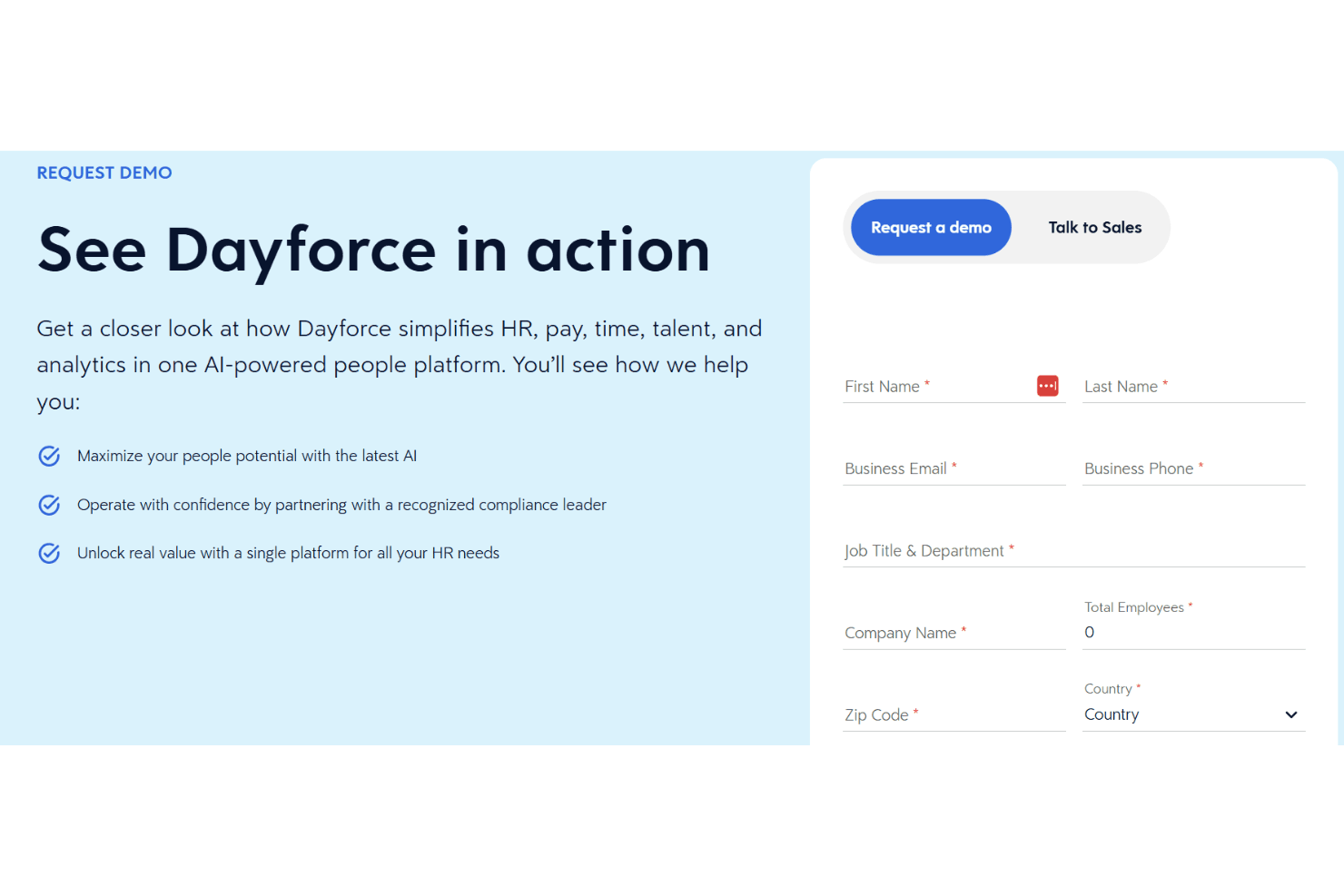
Task: Click the First Name input field
Action: (x=954, y=387)
